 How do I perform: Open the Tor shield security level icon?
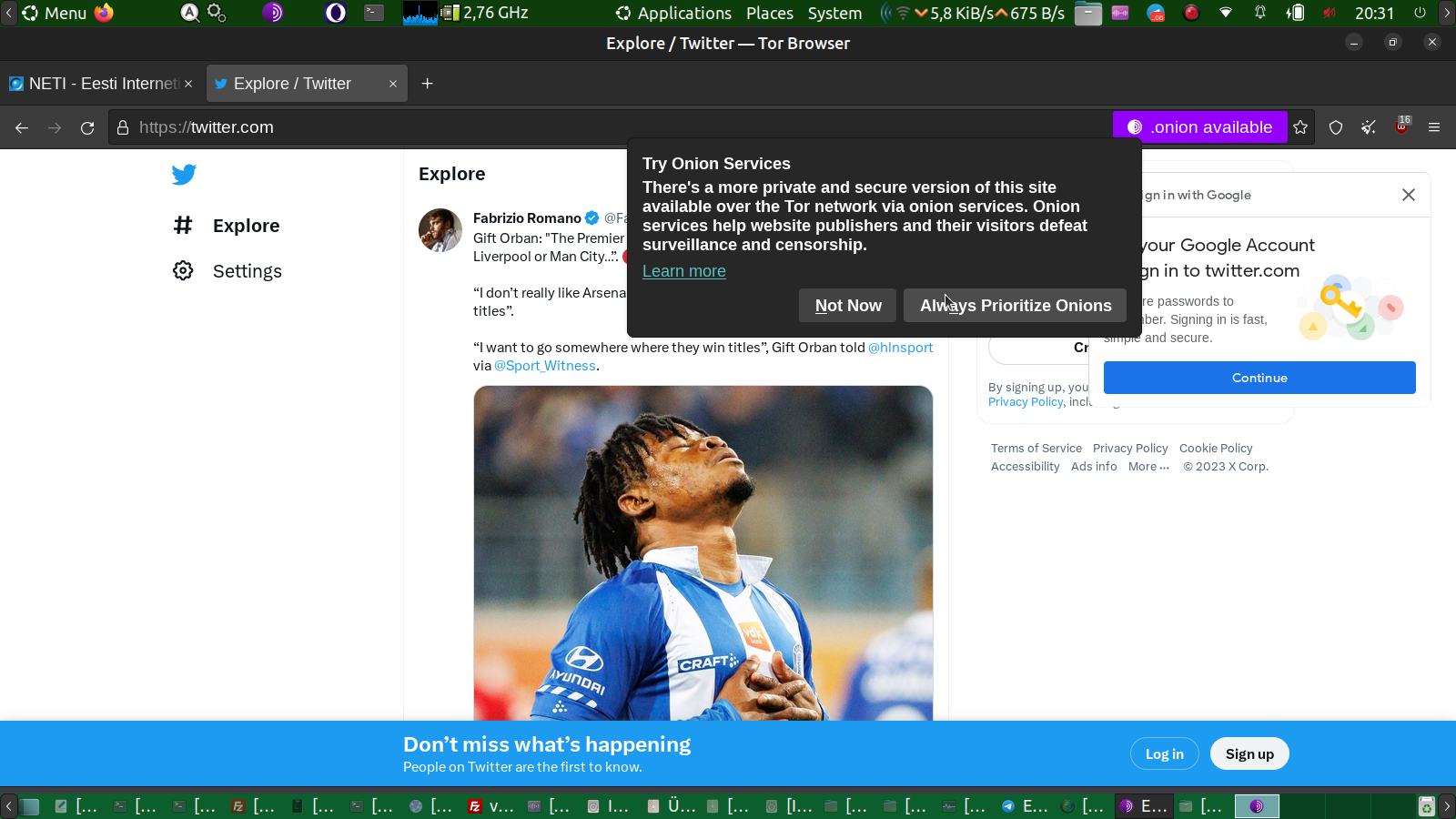(x=1336, y=127)
